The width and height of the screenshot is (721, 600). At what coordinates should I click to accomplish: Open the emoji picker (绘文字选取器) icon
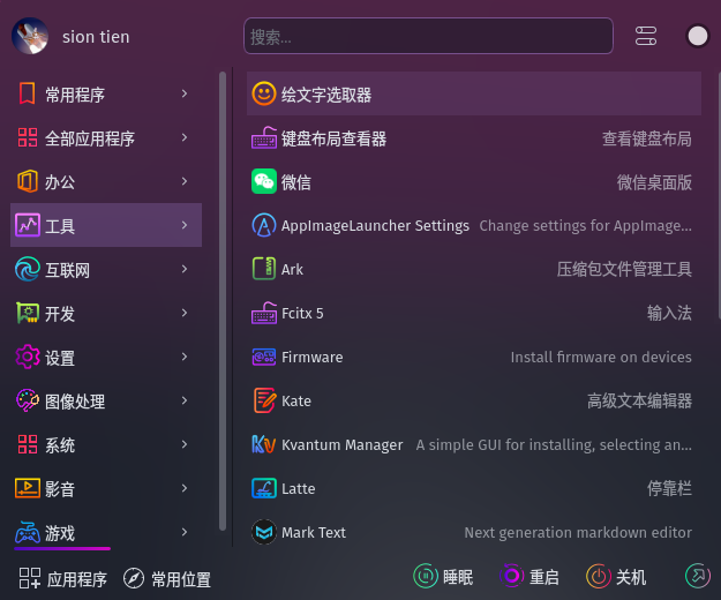[264, 95]
